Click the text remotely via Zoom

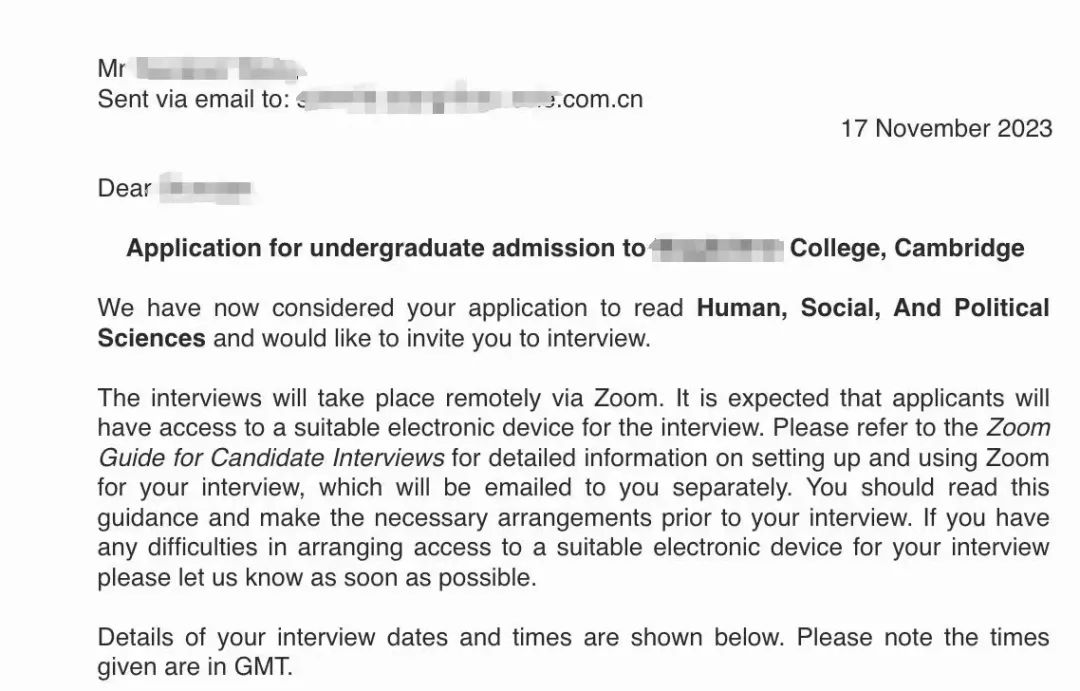552,398
